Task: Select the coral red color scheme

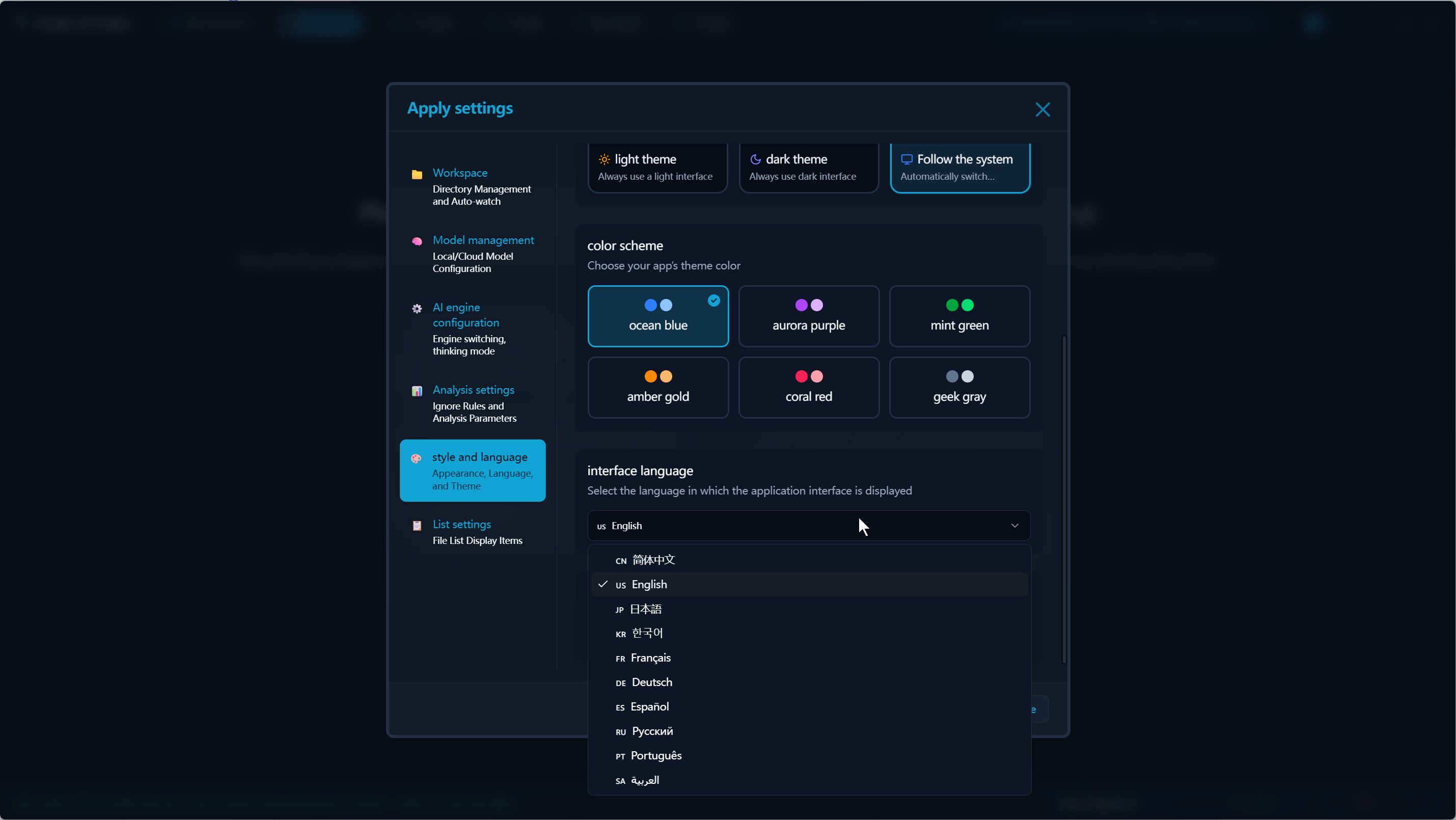Action: tap(809, 388)
